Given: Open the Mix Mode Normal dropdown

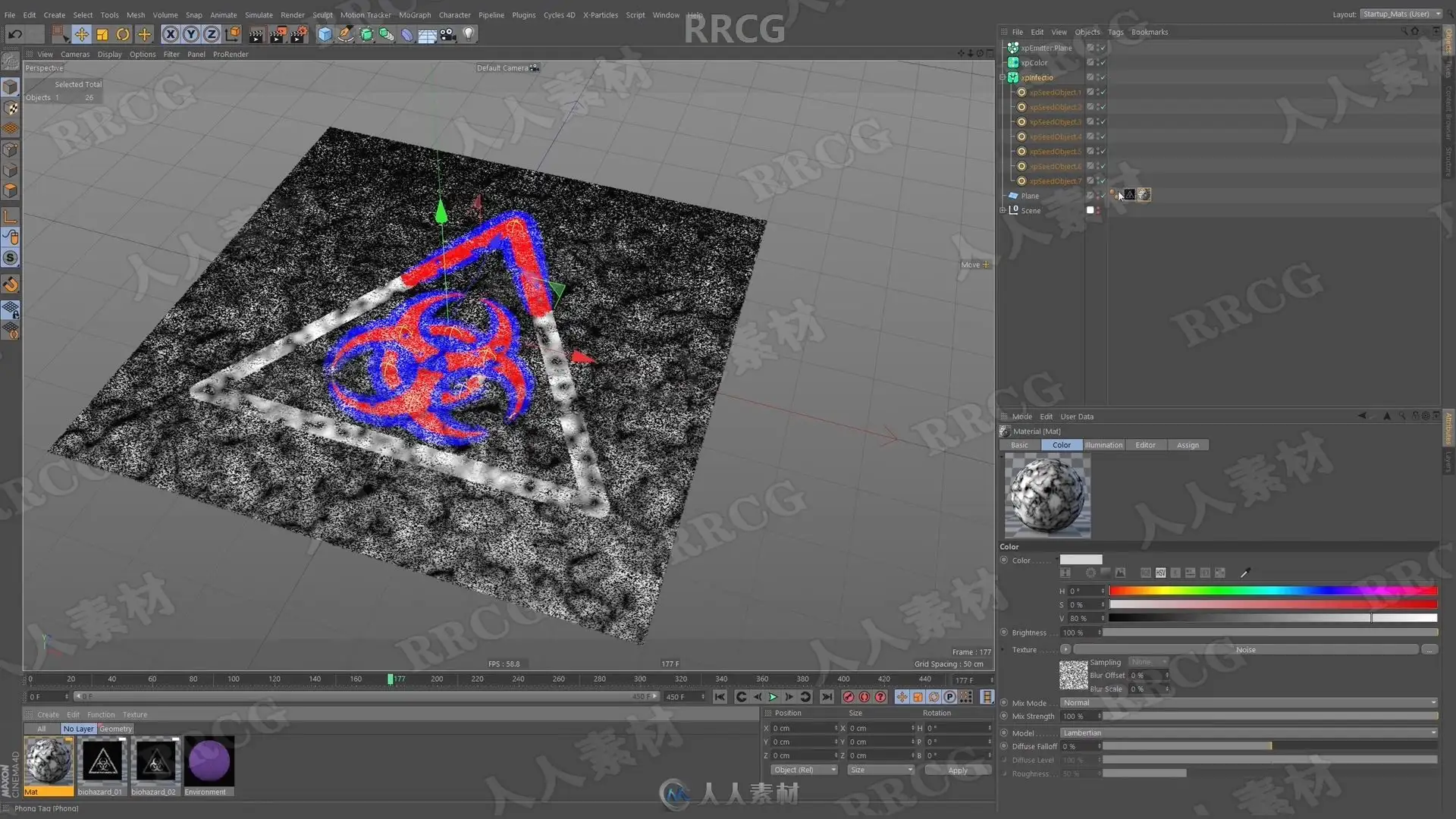Looking at the screenshot, I should click(1248, 703).
